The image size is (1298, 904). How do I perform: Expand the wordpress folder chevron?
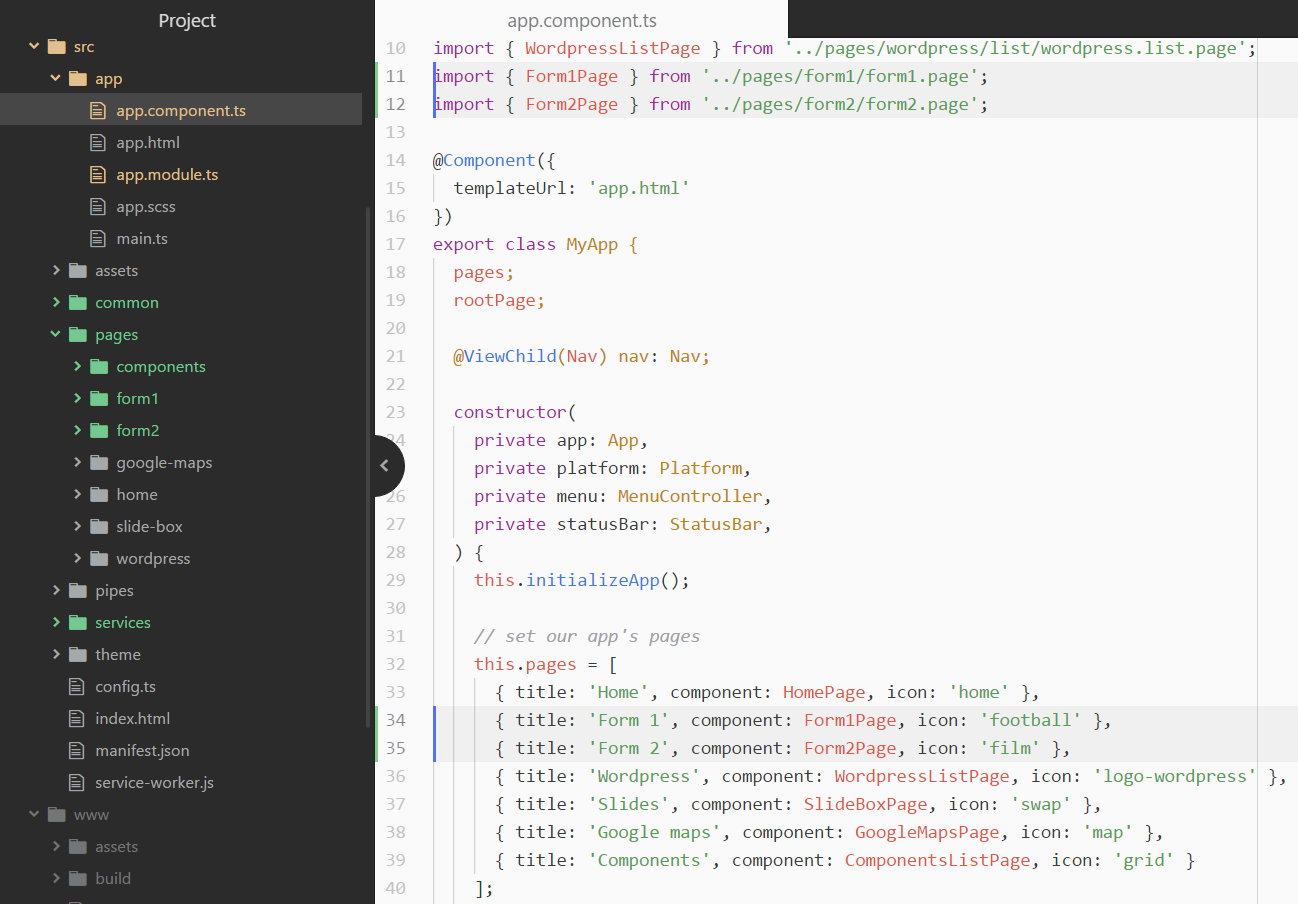pyautogui.click(x=77, y=558)
